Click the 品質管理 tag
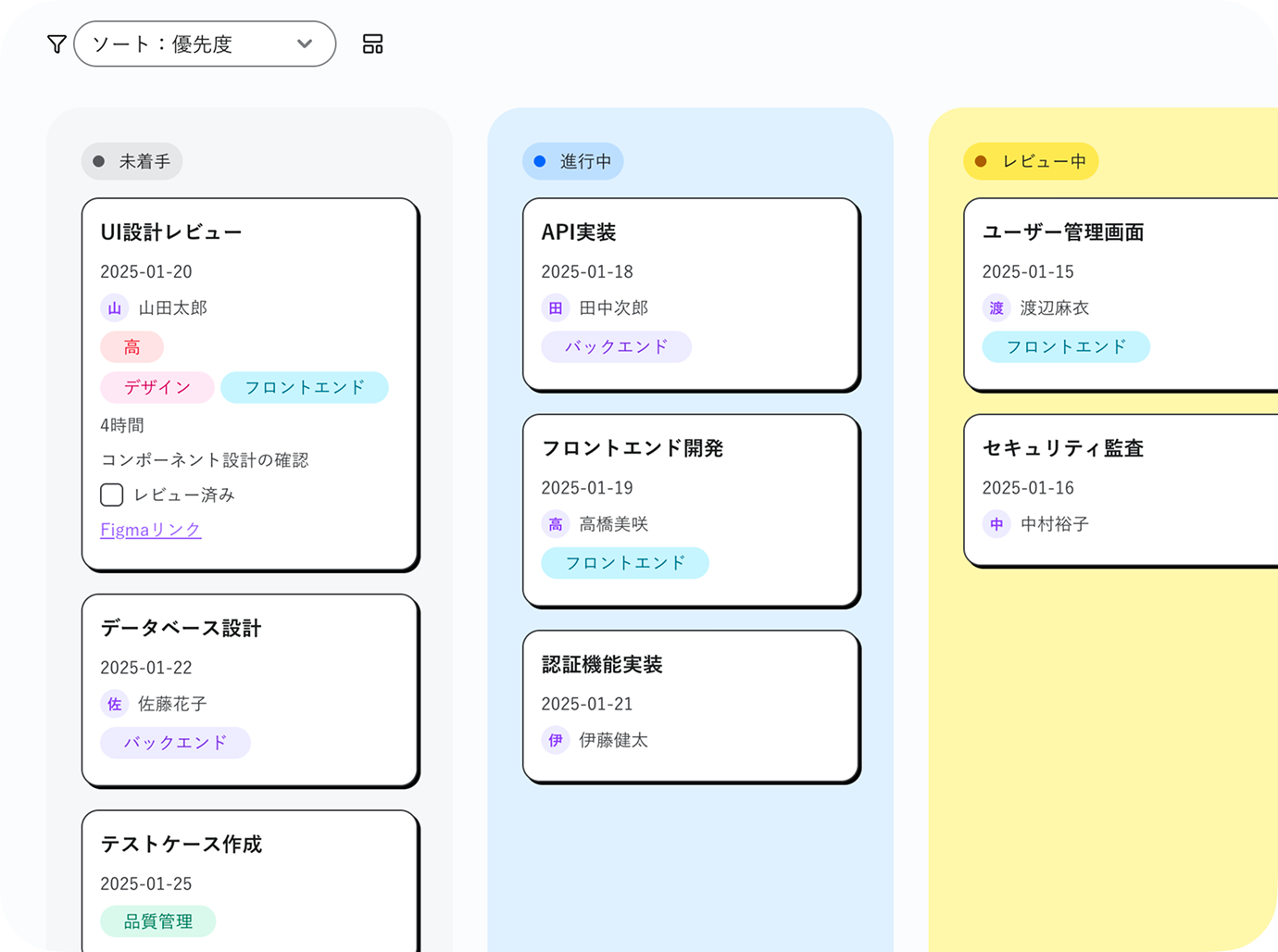 pos(158,921)
